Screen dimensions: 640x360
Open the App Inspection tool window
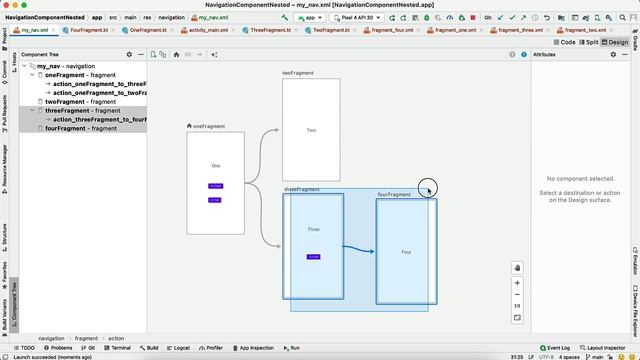pyautogui.click(x=253, y=348)
